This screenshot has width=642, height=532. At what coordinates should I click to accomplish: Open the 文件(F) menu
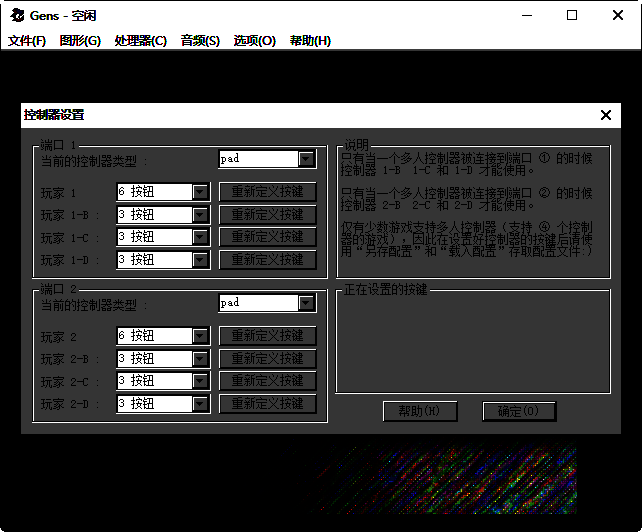click(27, 41)
